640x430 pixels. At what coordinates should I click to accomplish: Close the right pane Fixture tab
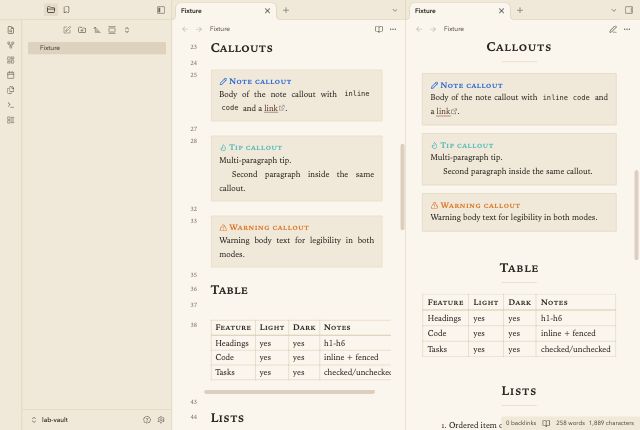pyautogui.click(x=501, y=11)
